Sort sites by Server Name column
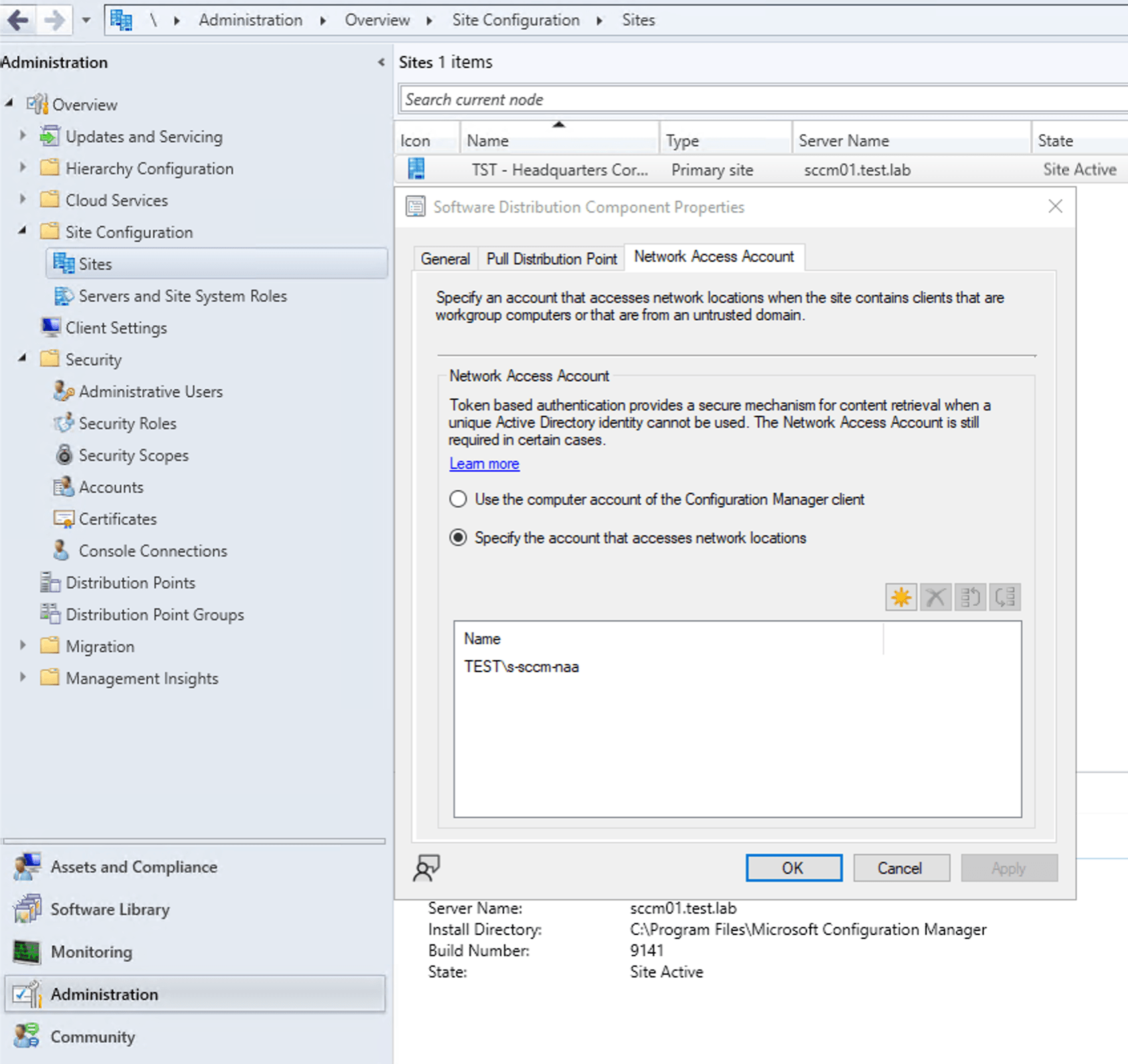This screenshot has height=1064, width=1128. (911, 140)
